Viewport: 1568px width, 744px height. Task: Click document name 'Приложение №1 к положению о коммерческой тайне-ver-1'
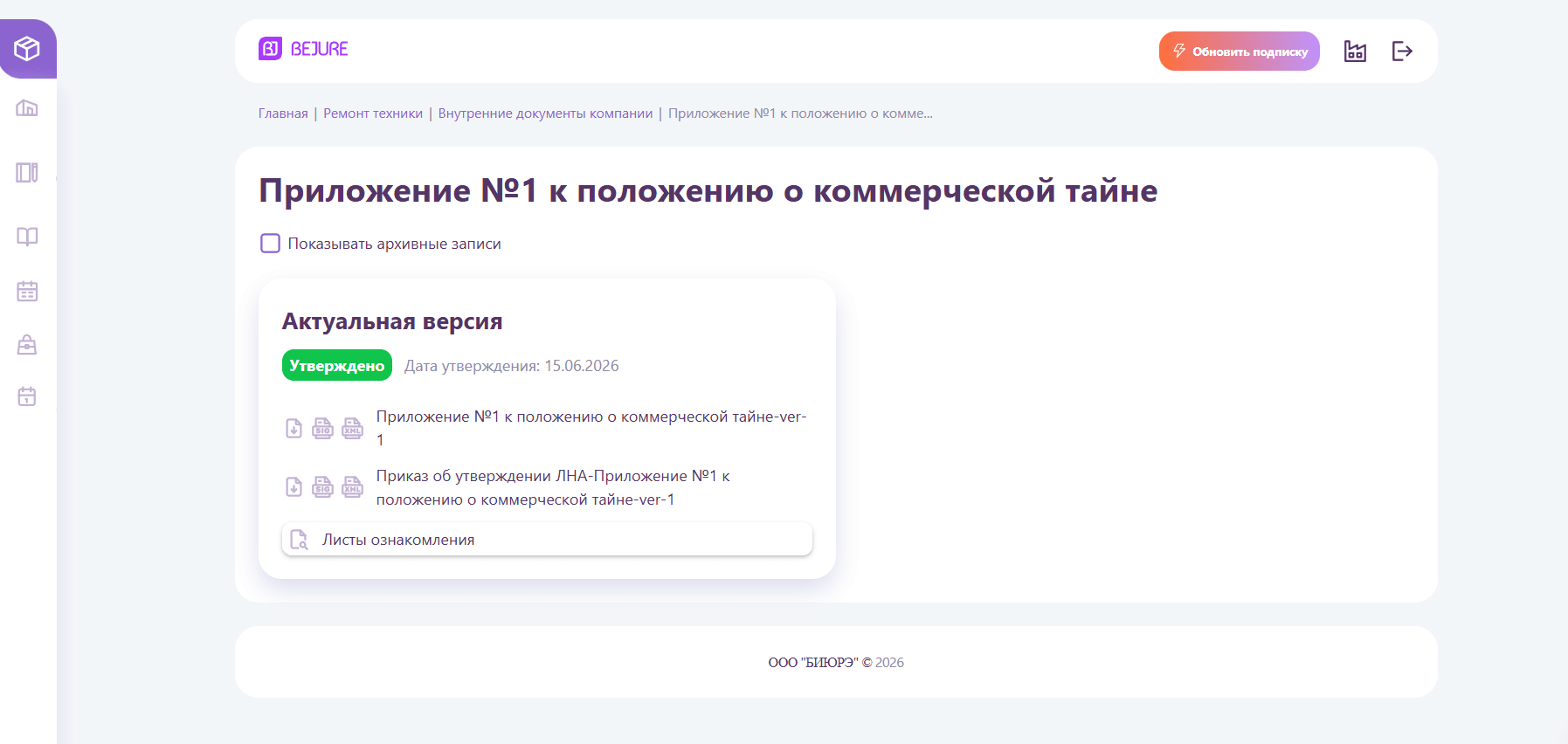591,428
